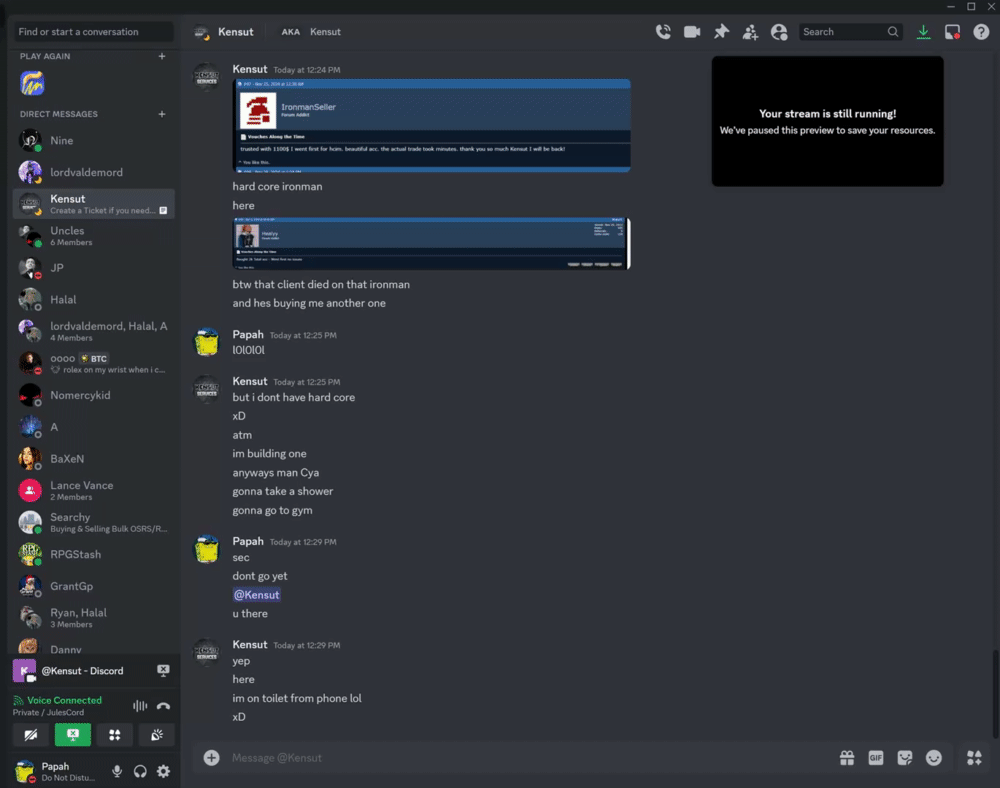Open the JP direct message

[x=94, y=268]
